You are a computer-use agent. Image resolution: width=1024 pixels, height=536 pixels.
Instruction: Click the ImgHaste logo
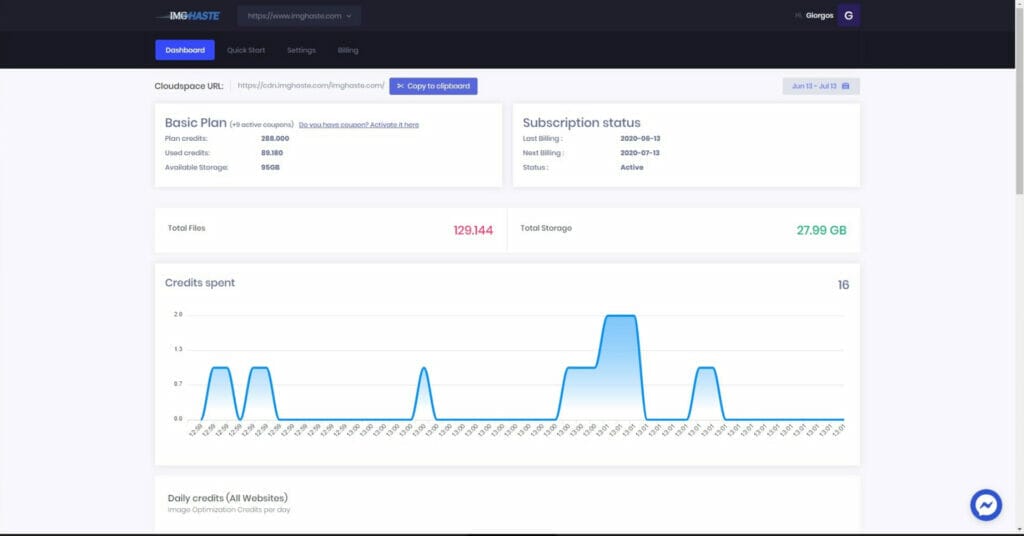187,16
